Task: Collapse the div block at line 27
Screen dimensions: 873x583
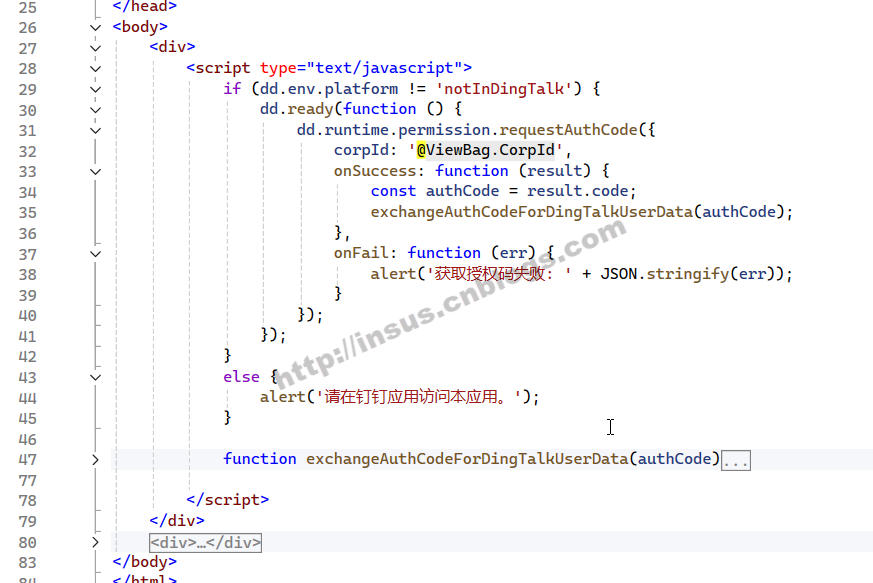Action: pos(95,48)
